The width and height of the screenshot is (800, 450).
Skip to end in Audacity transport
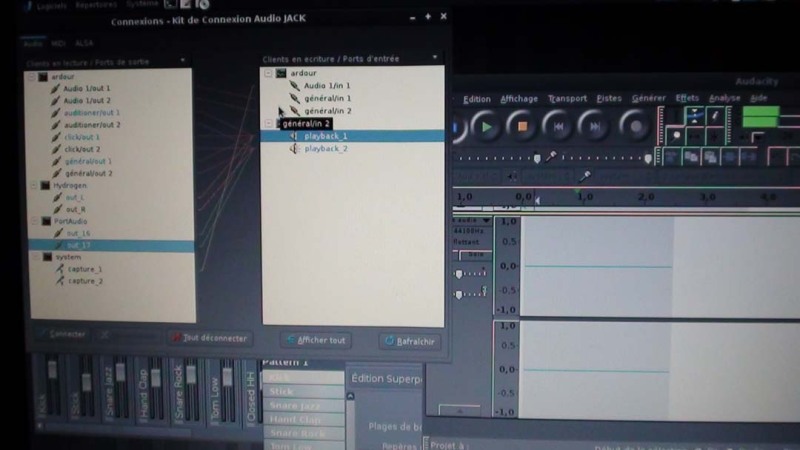pos(594,126)
